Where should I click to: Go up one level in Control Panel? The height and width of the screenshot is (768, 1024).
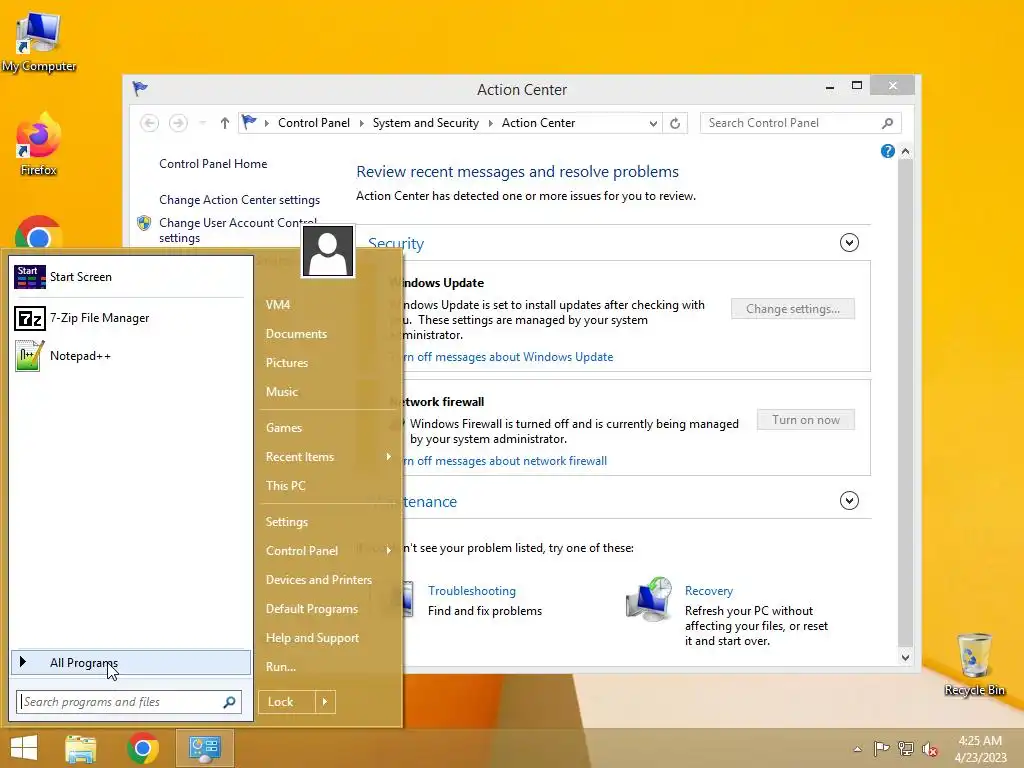pyautogui.click(x=225, y=123)
